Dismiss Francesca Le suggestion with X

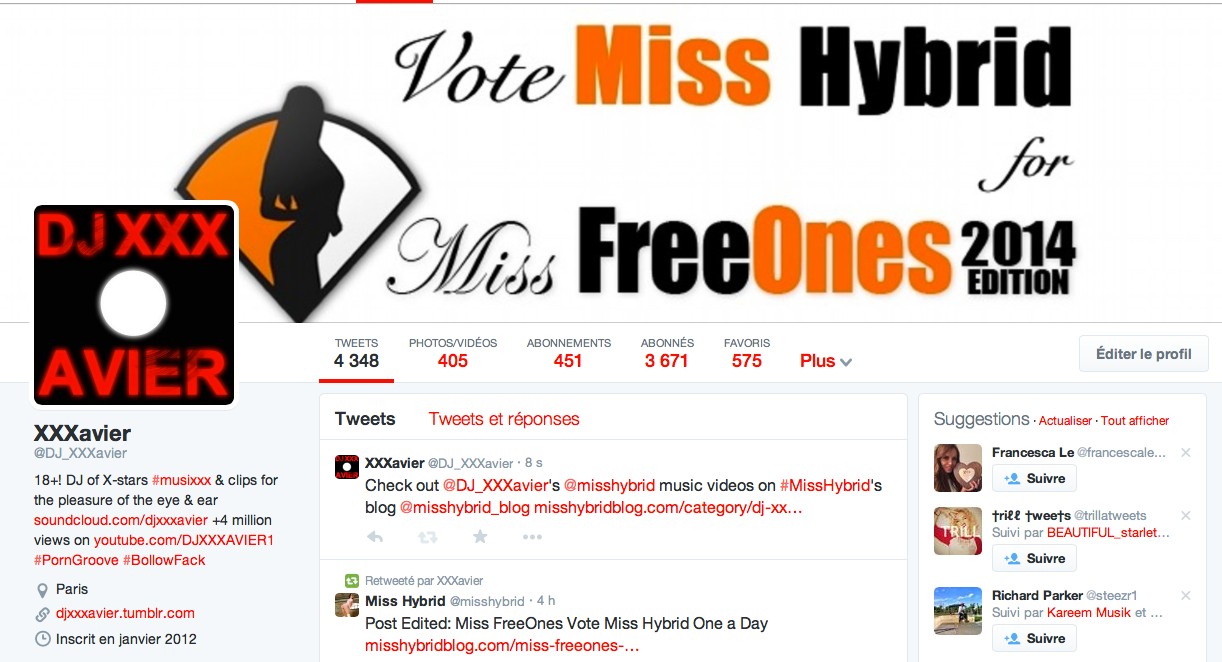(x=1186, y=453)
